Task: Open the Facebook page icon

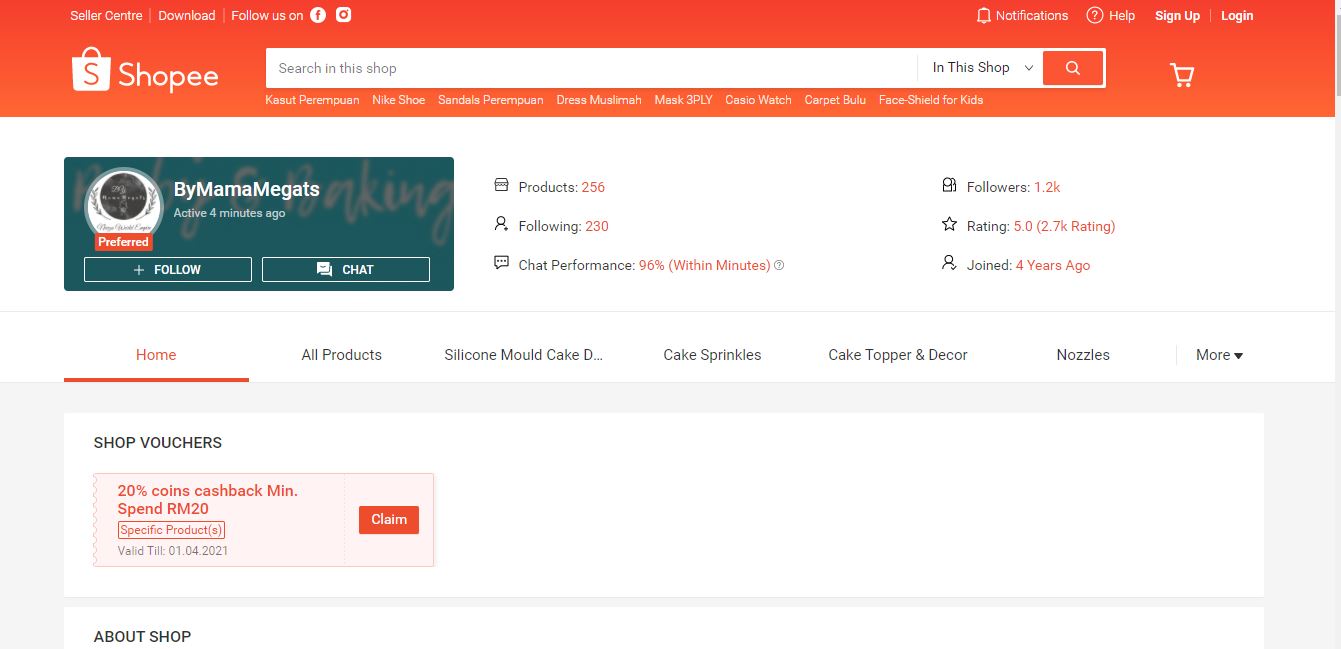Action: (318, 15)
